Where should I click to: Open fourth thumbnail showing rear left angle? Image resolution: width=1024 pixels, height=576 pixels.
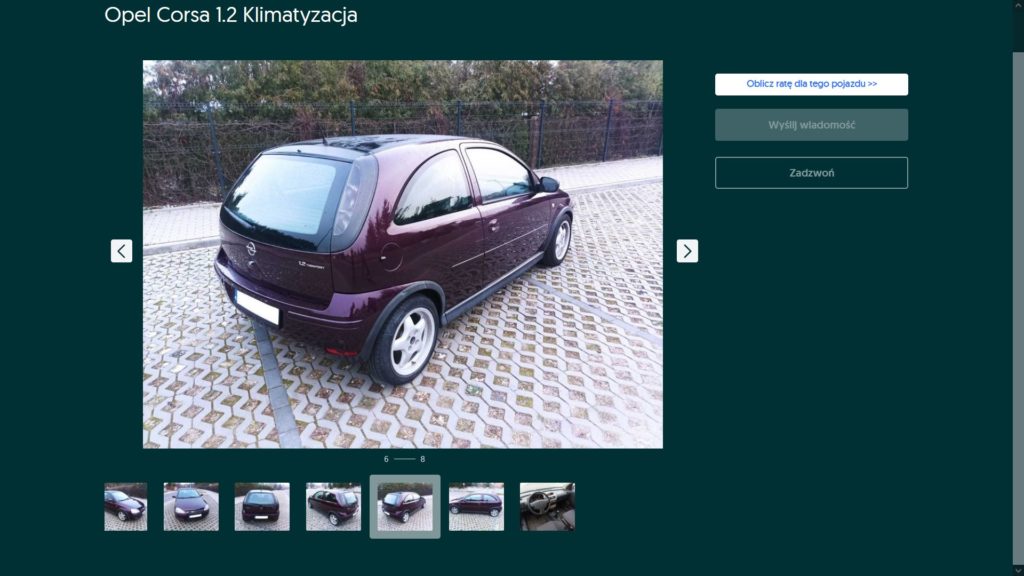[x=333, y=507]
